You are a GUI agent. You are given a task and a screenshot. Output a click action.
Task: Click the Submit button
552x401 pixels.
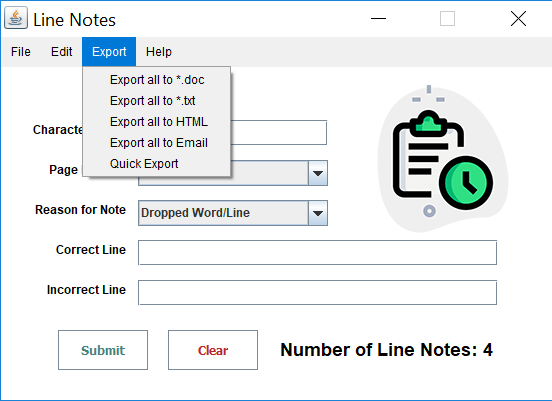coord(103,350)
